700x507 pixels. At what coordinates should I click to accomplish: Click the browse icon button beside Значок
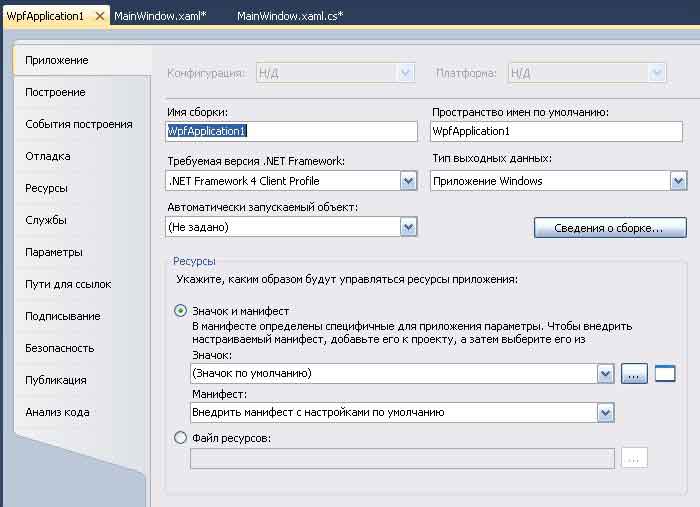(634, 374)
